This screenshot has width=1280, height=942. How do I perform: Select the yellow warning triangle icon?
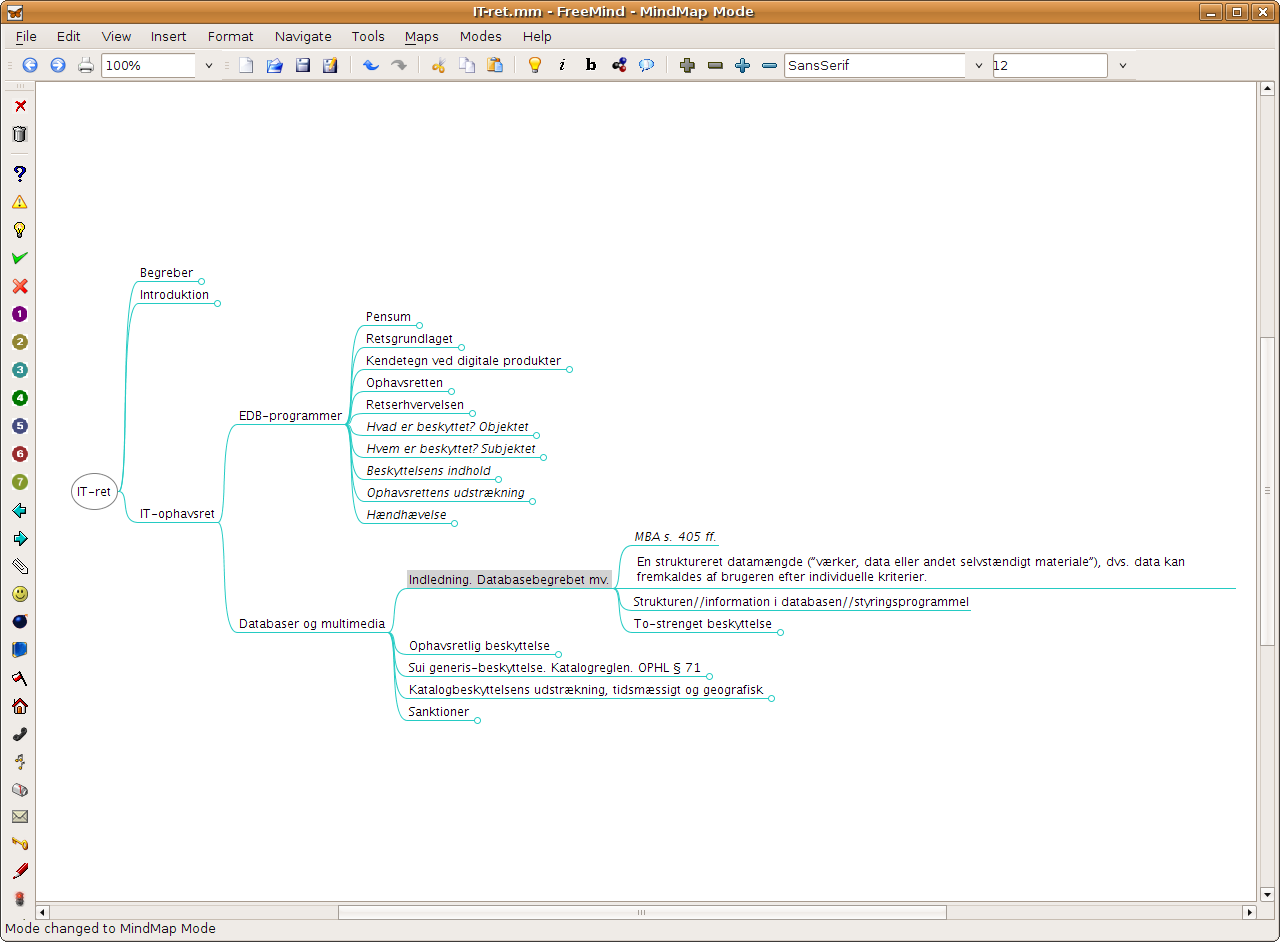[x=19, y=201]
